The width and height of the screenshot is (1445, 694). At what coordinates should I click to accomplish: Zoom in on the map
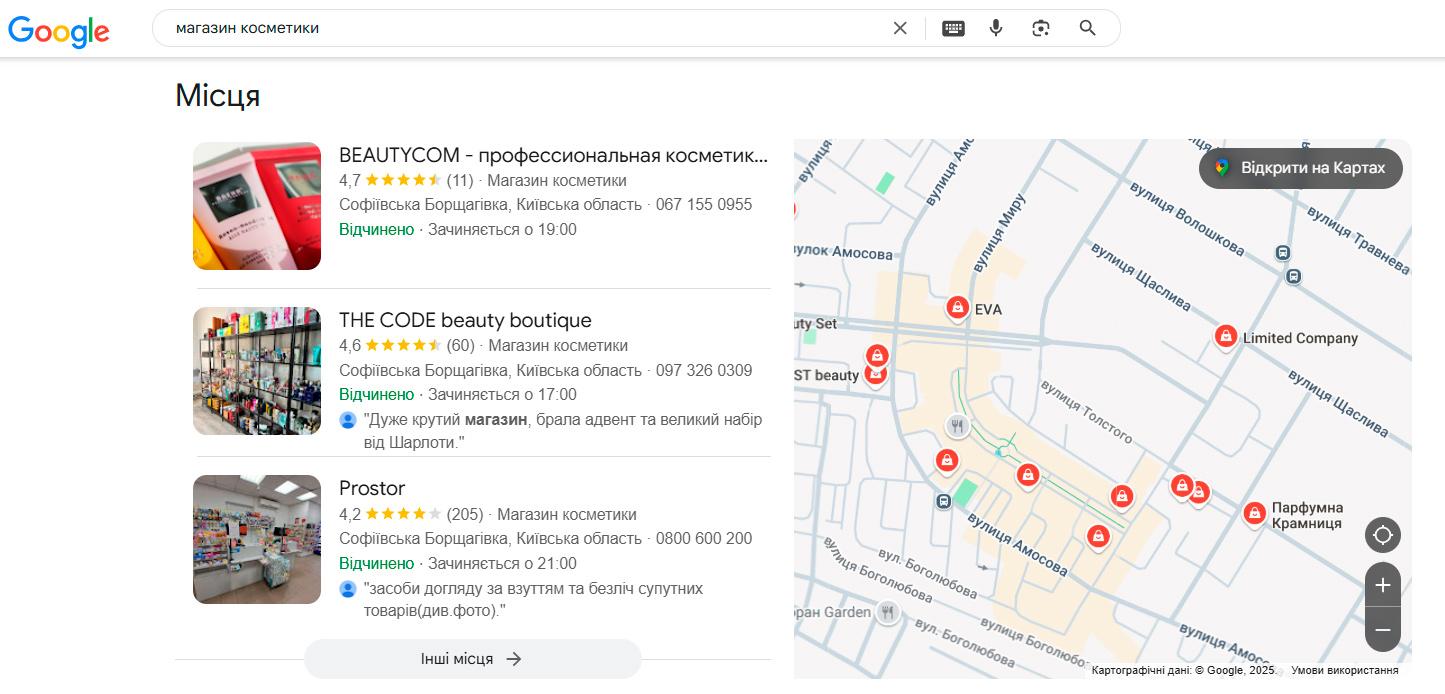(1383, 585)
